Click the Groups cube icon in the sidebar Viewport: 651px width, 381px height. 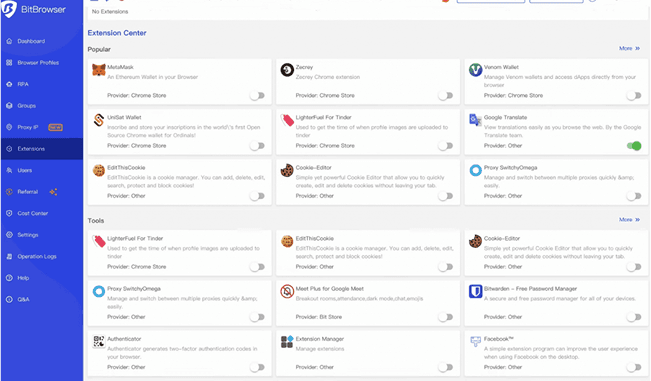[x=9, y=106]
